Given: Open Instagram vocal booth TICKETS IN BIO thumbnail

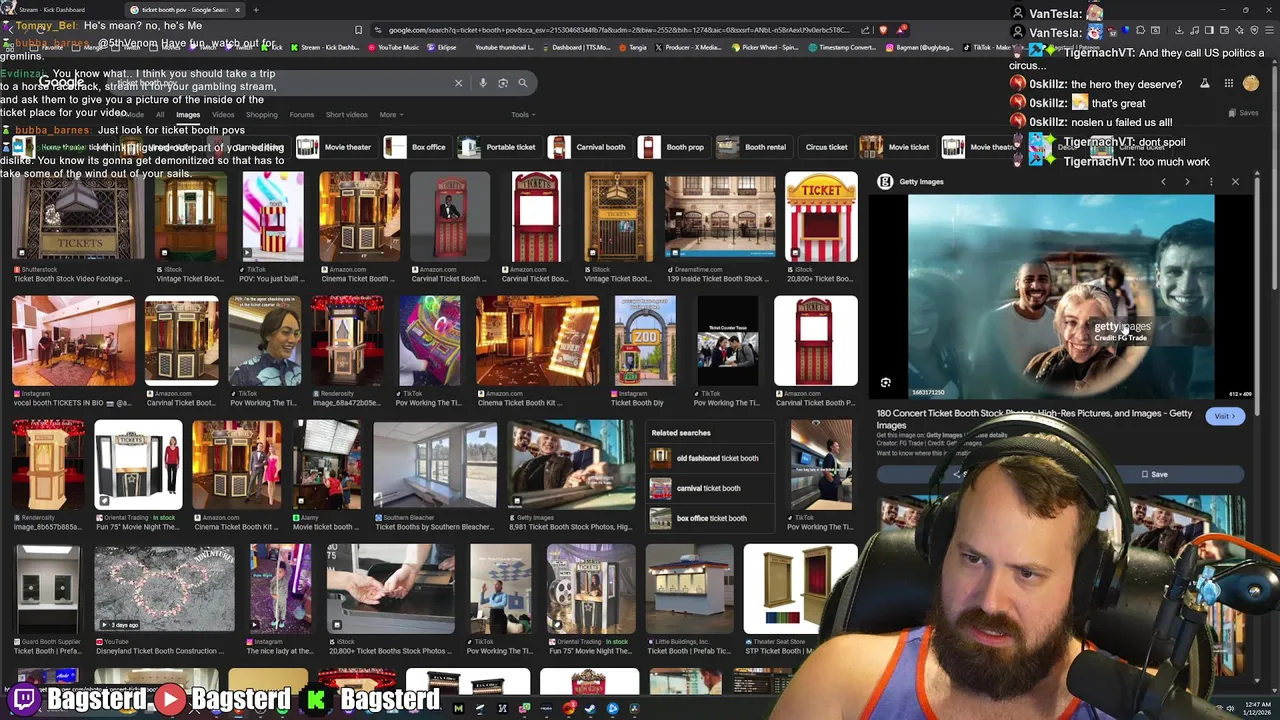Looking at the screenshot, I should (x=73, y=341).
